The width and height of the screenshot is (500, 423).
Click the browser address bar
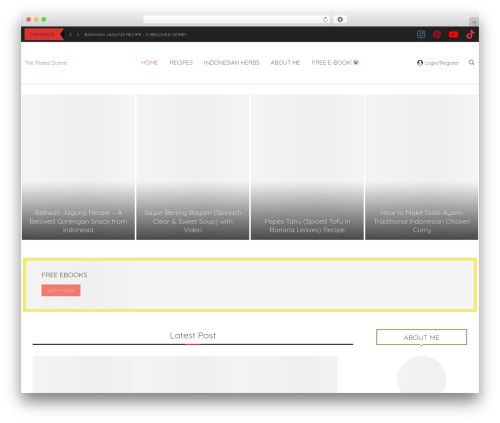[x=237, y=19]
